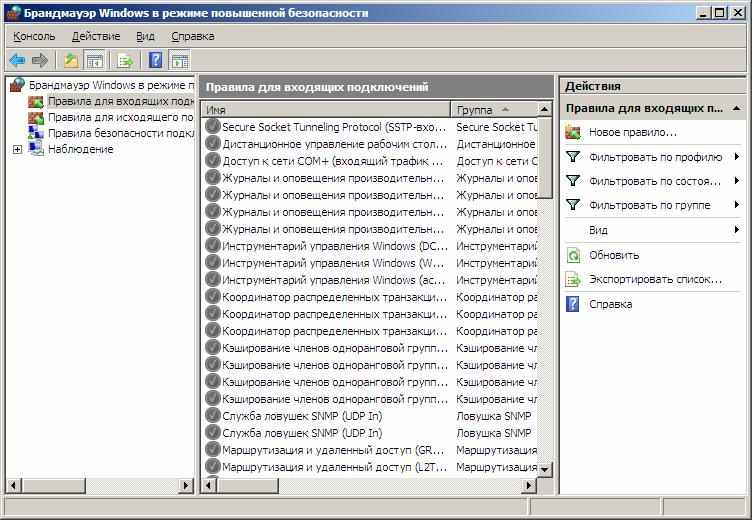Click the funnel icon of 'Фильтровать по профилю'
The width and height of the screenshot is (752, 520).
tap(573, 157)
